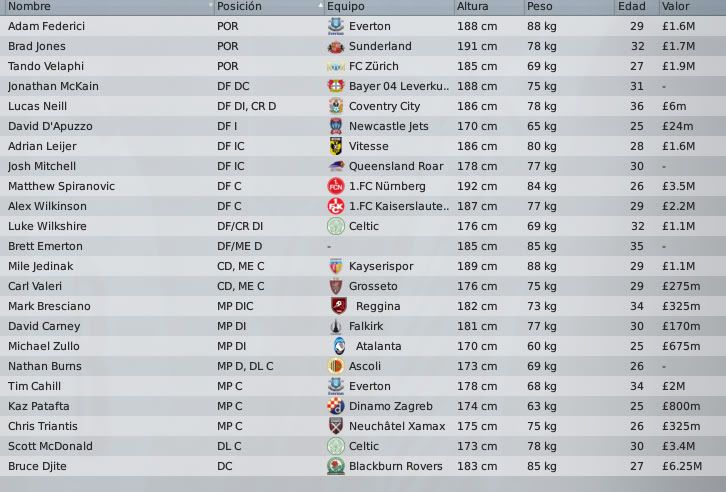Click the Newcastle Jets badge icon

[335, 126]
